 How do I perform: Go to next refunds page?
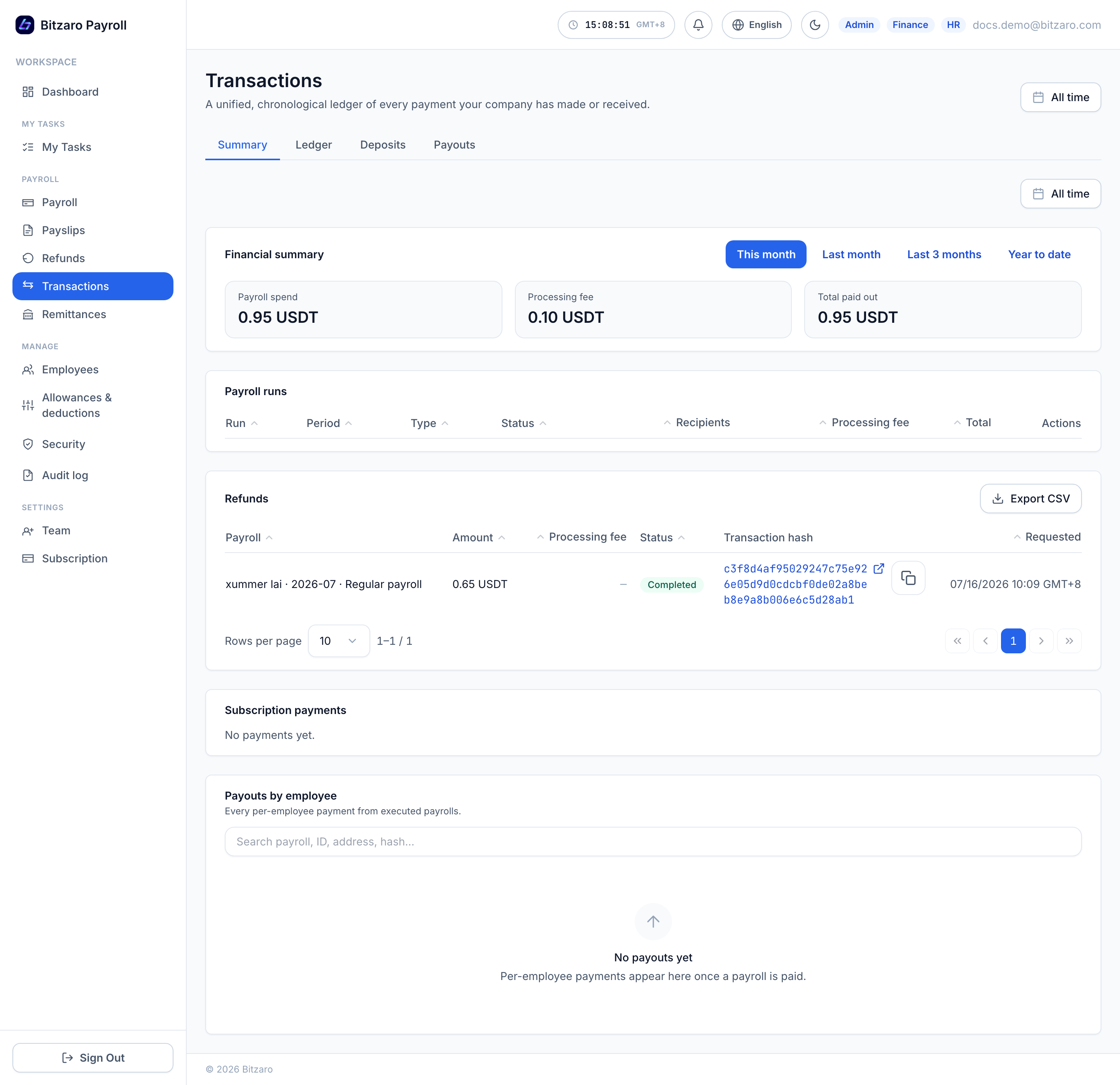[1041, 641]
